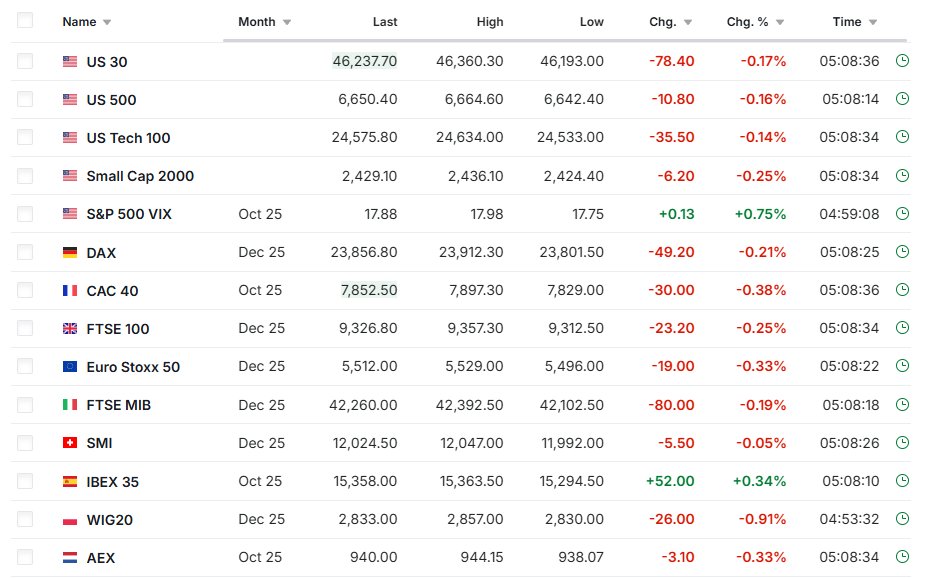Click the +52.00 change for IBEX 35
The height and width of the screenshot is (578, 929).
670,481
